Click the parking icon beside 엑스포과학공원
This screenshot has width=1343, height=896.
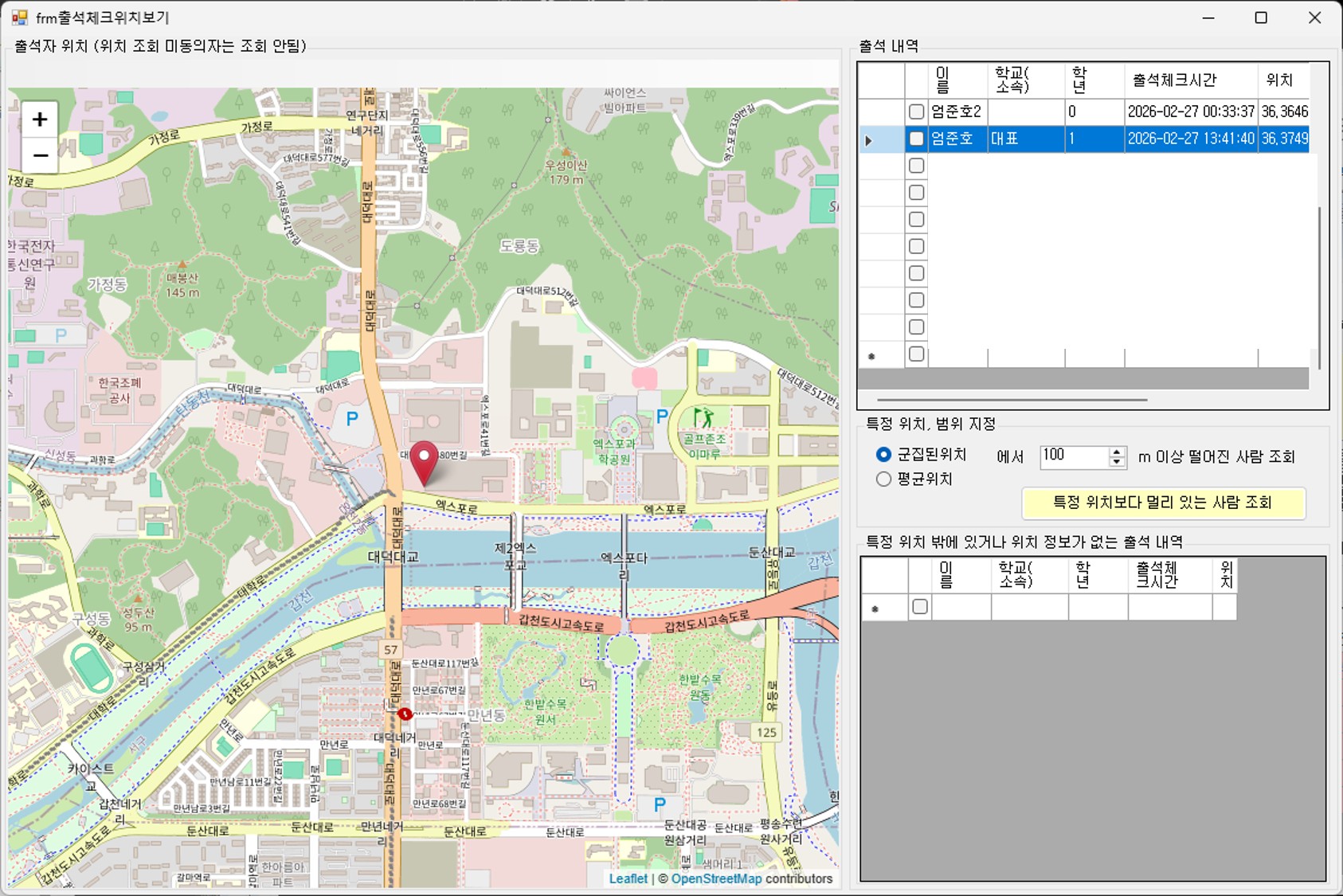[662, 416]
